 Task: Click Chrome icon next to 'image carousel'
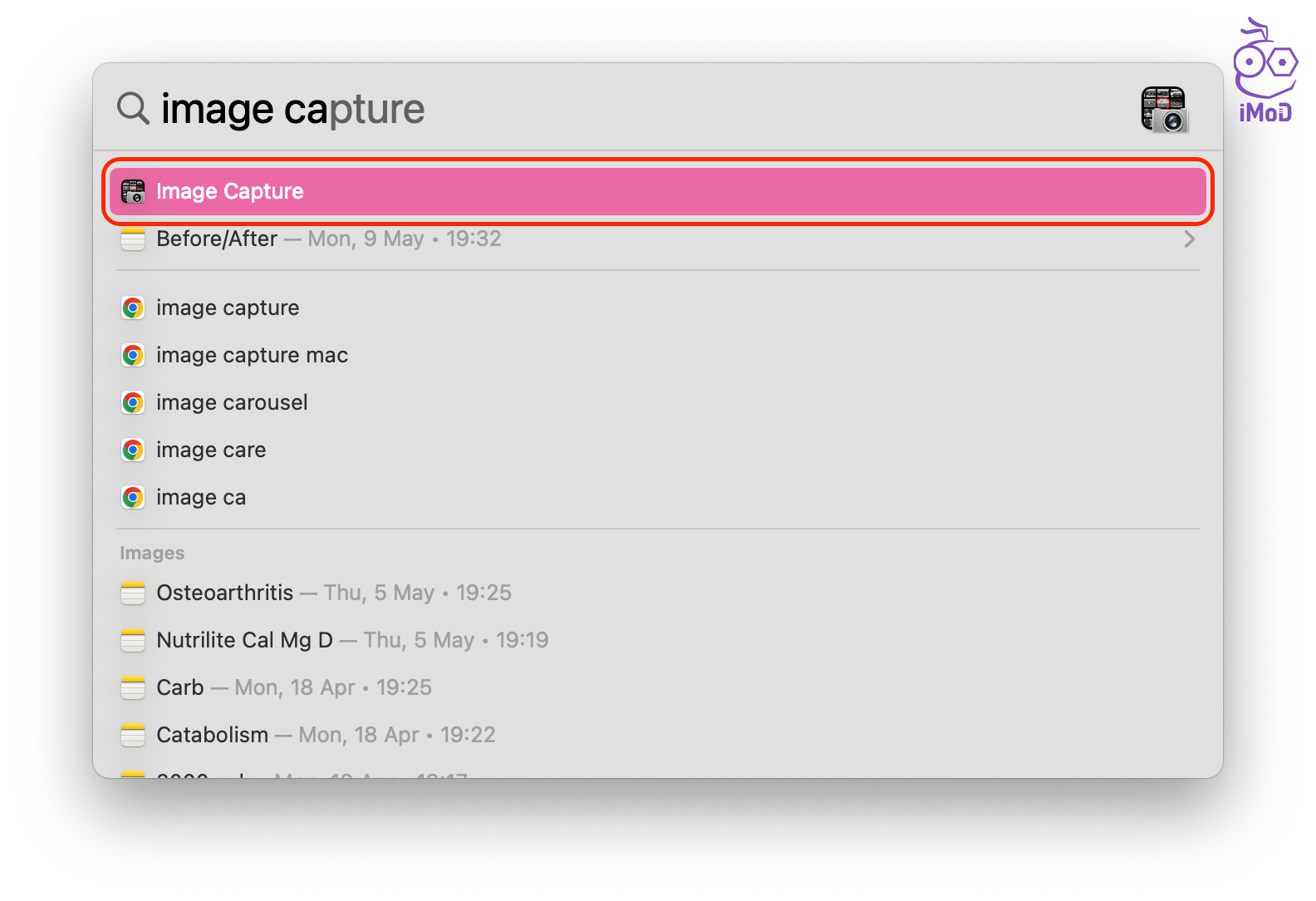click(x=133, y=403)
